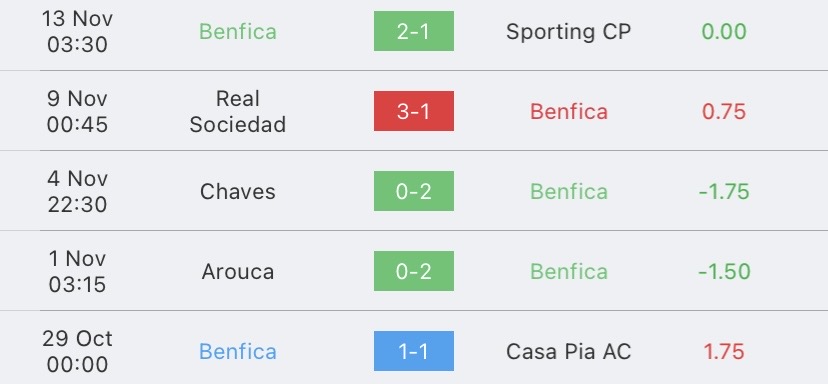The width and height of the screenshot is (828, 384).
Task: Open the Chaves team link
Action: 238,191
